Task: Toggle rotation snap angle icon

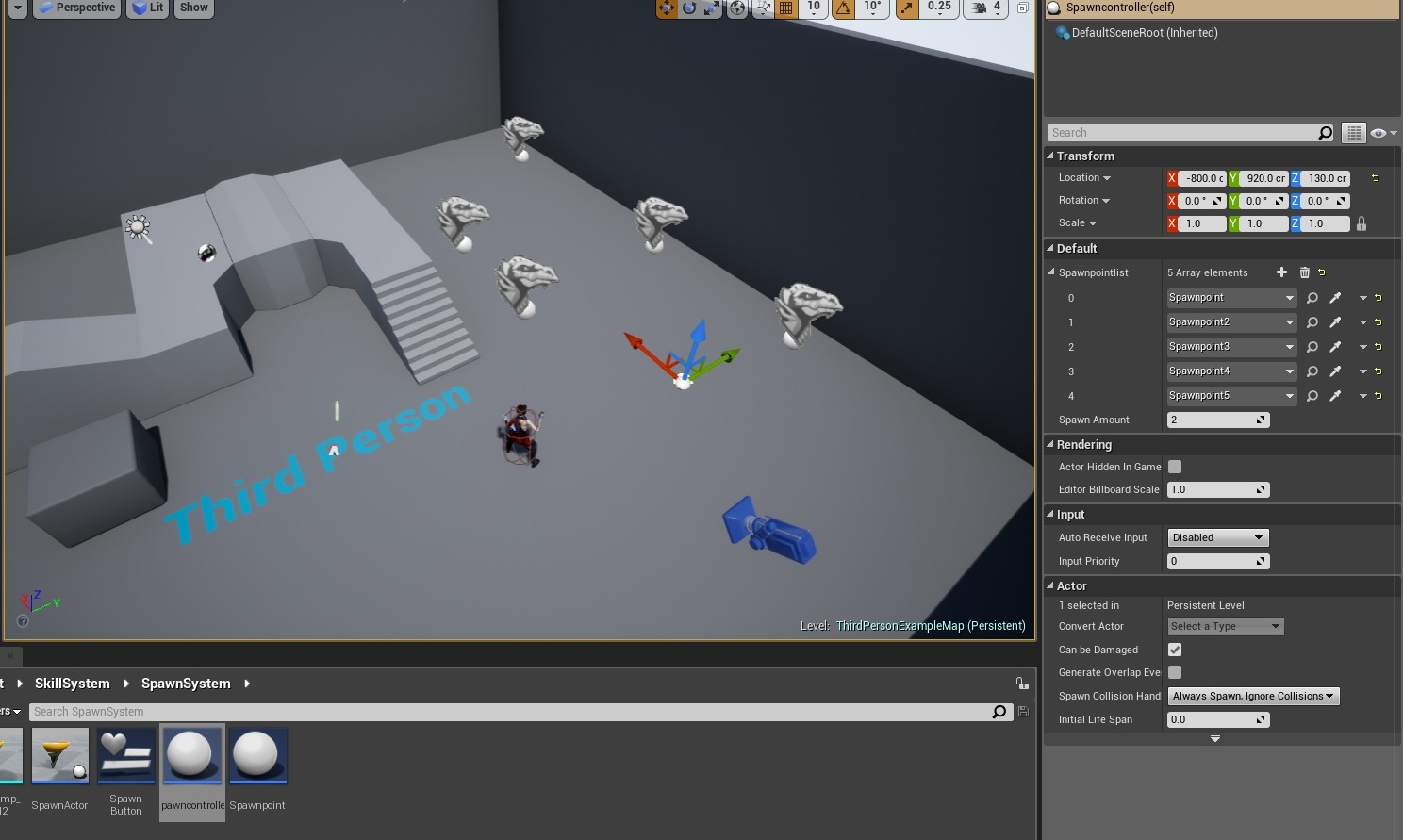Action: (x=843, y=8)
